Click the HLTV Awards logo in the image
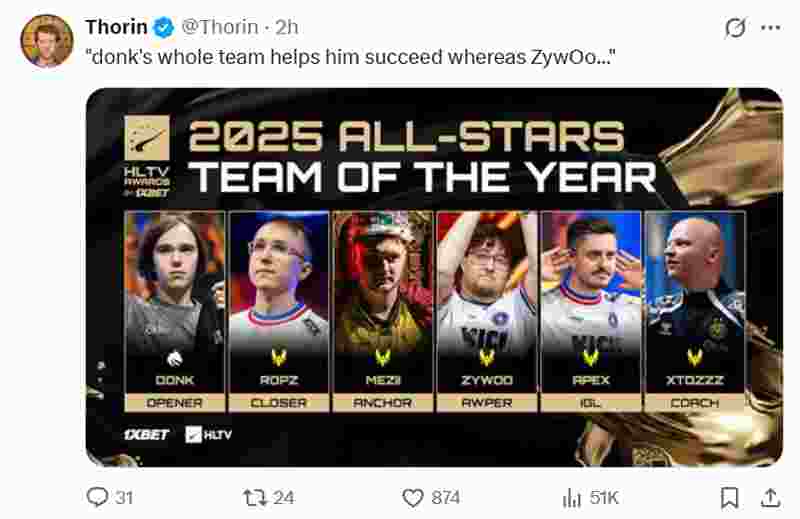This screenshot has height=519, width=800. (x=147, y=155)
